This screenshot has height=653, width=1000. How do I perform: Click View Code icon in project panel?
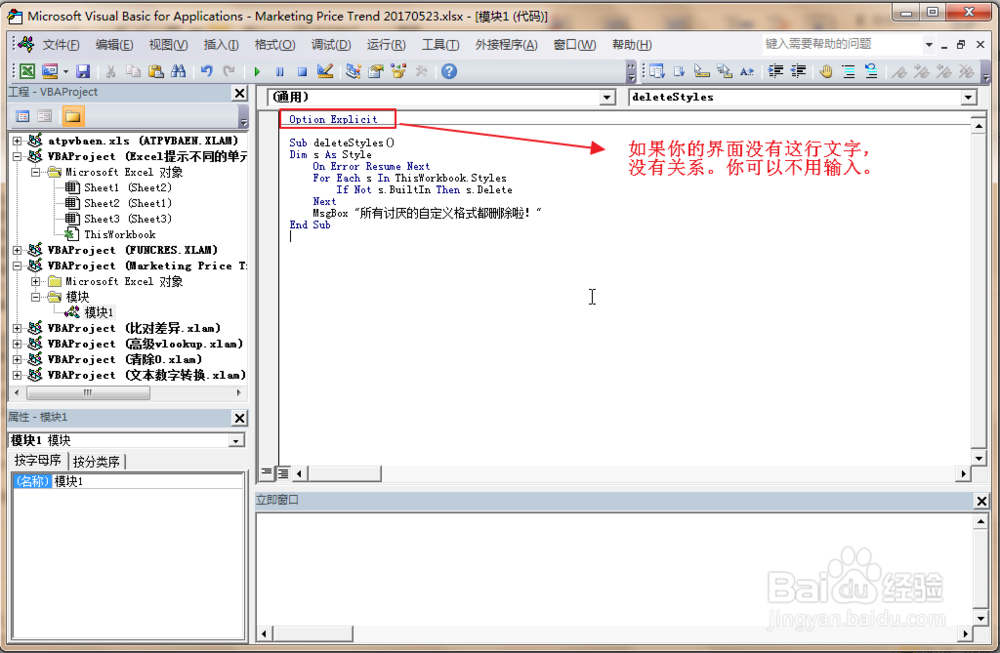coord(23,116)
